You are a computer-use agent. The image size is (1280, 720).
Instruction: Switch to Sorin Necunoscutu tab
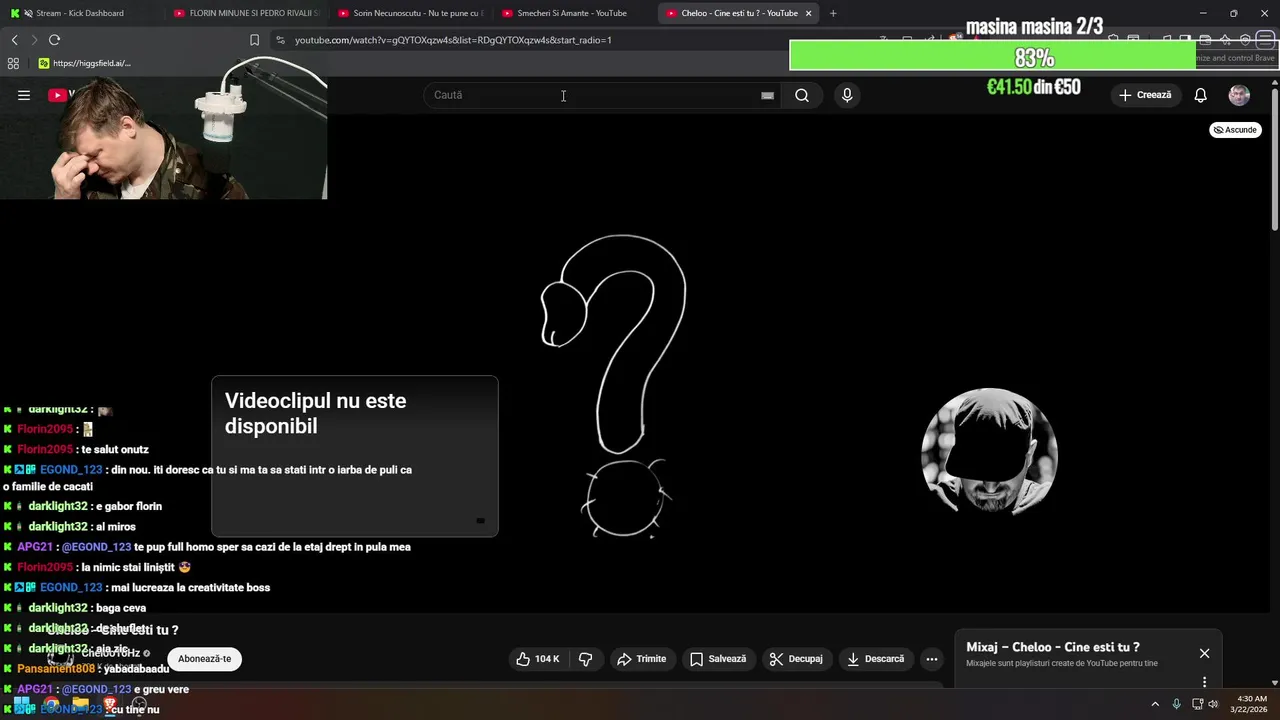(410, 13)
